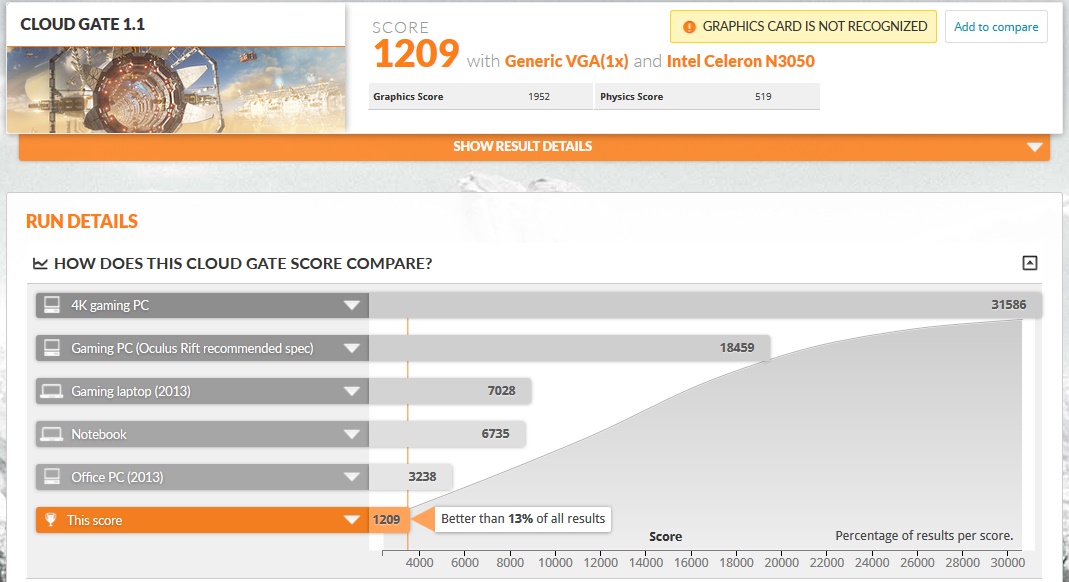
Task: Select the Notebook row label
Action: [x=99, y=434]
